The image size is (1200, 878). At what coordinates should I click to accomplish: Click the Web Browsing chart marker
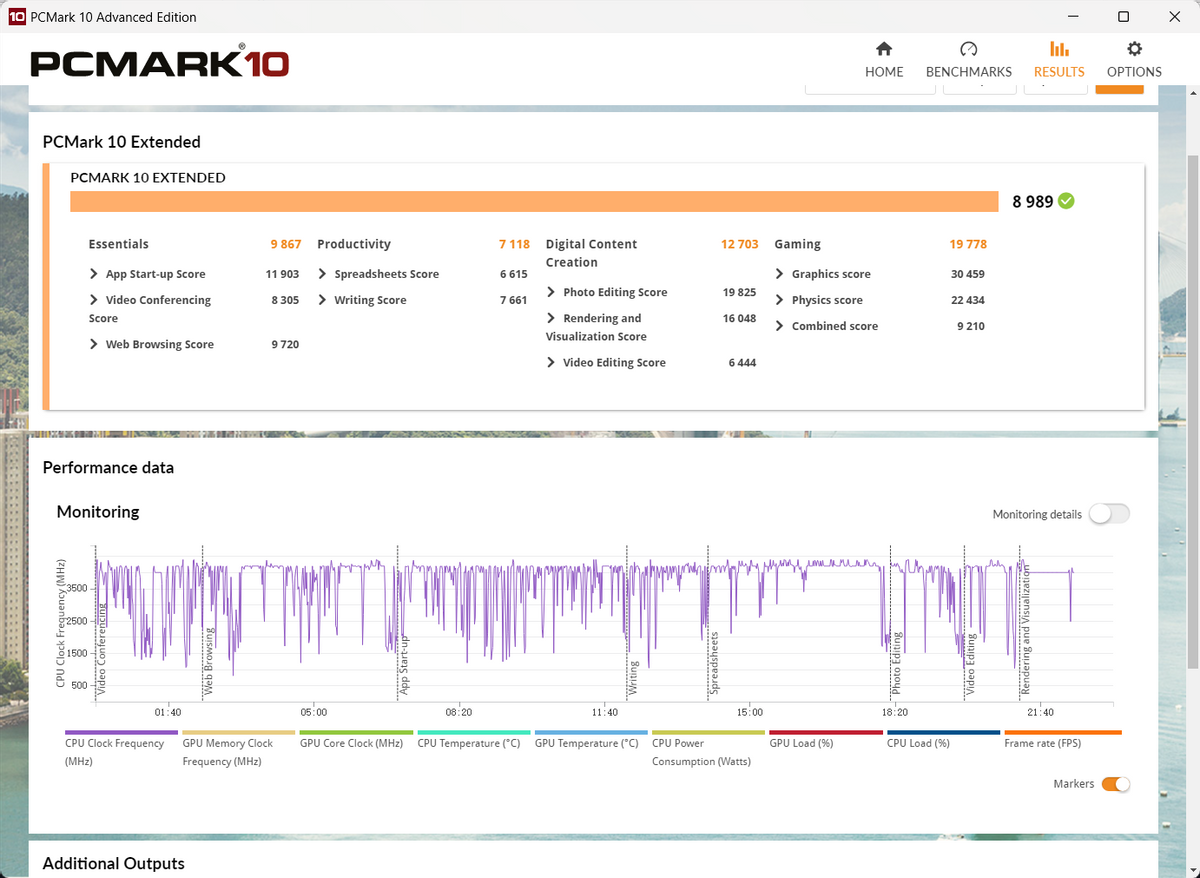(x=209, y=661)
